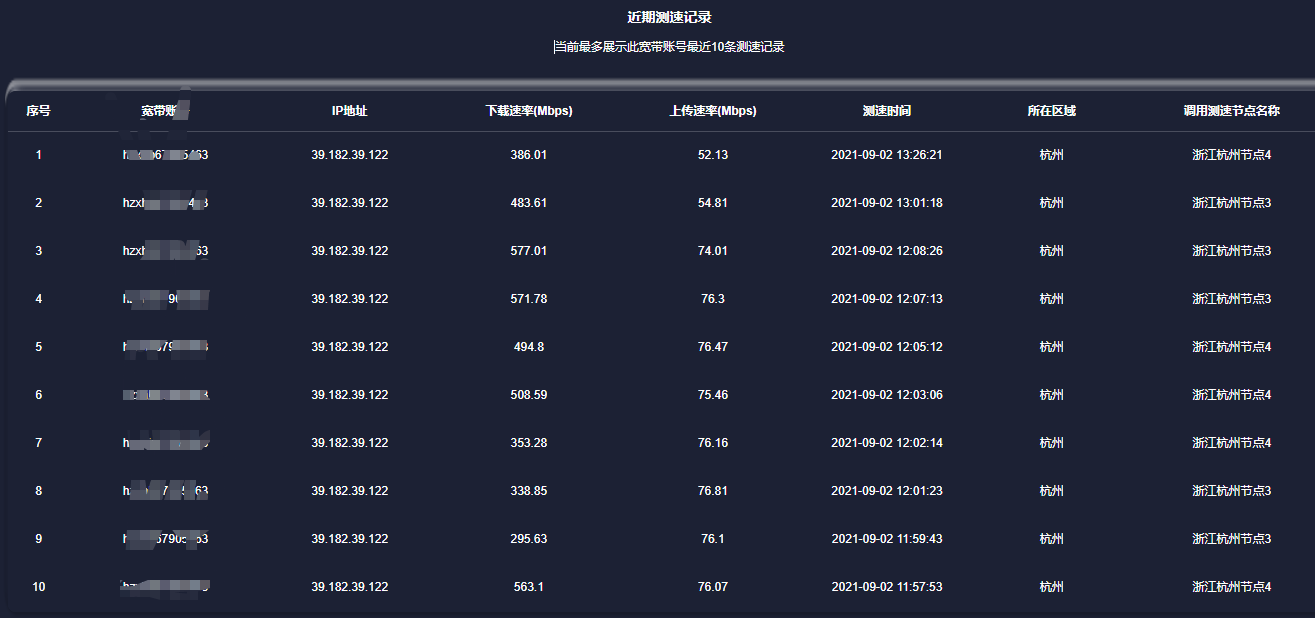Select download speed 483.61

[529, 203]
